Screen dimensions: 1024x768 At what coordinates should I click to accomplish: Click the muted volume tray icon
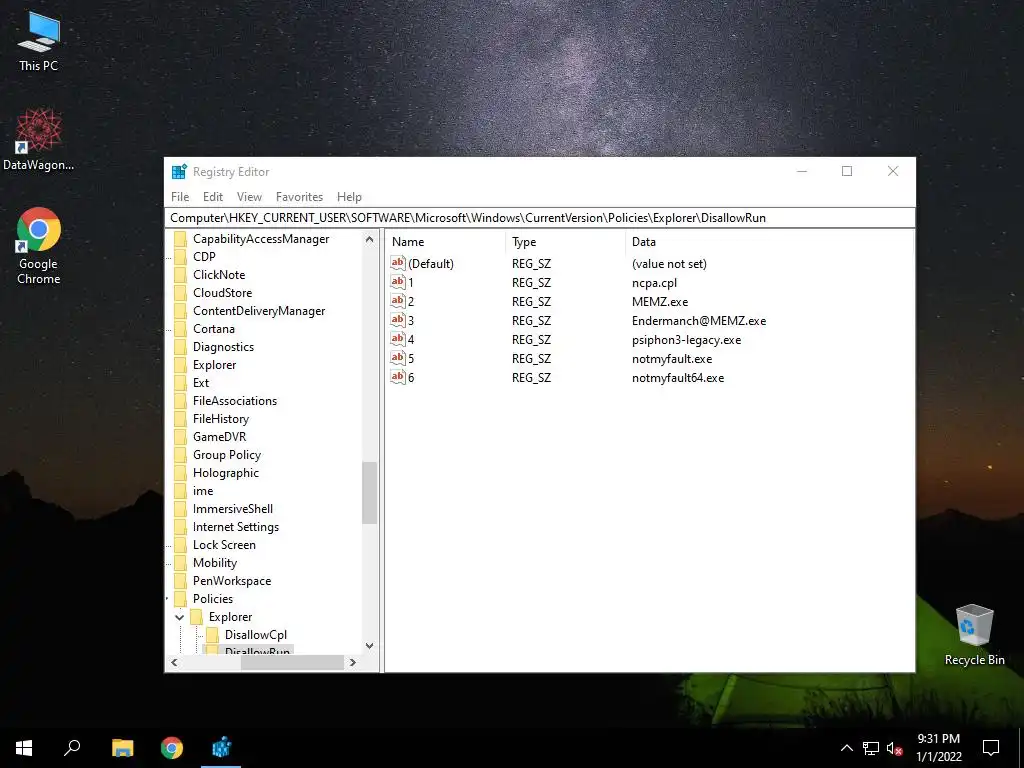pos(894,748)
